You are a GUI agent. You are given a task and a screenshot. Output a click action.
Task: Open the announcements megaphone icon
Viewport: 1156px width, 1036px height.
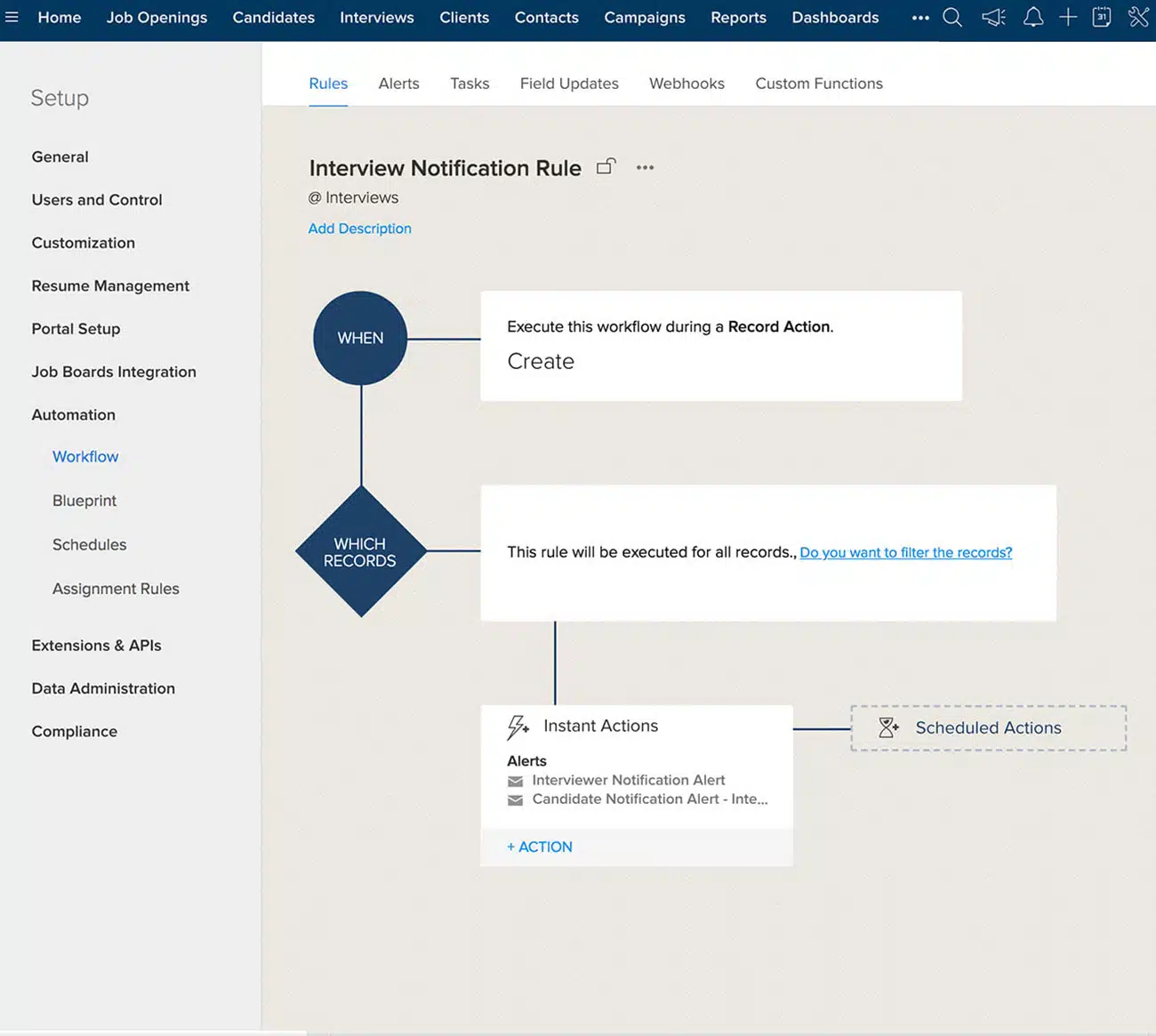[x=992, y=18]
